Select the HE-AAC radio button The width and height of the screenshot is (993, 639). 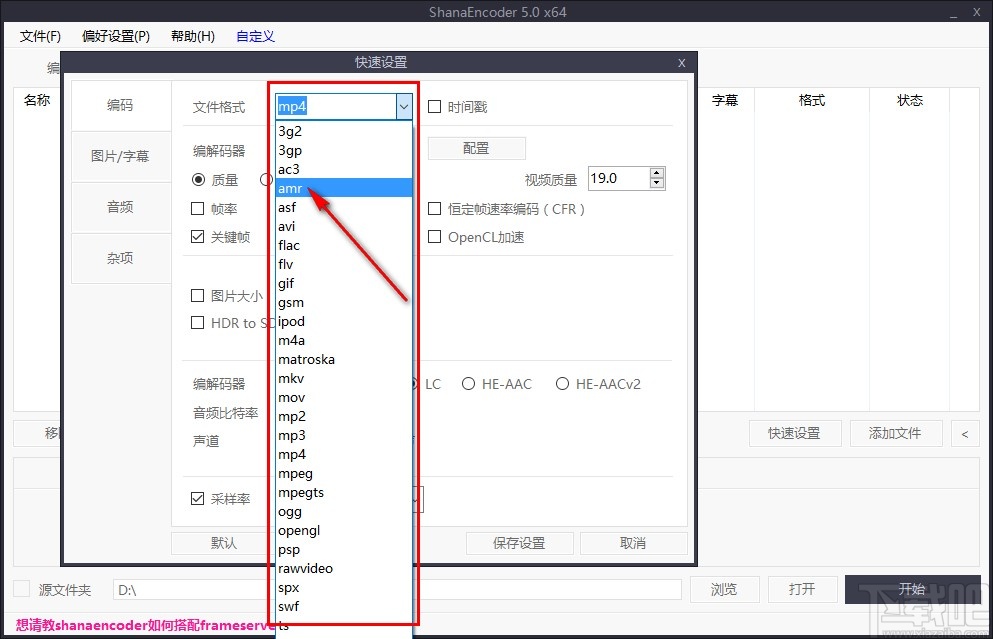click(468, 384)
